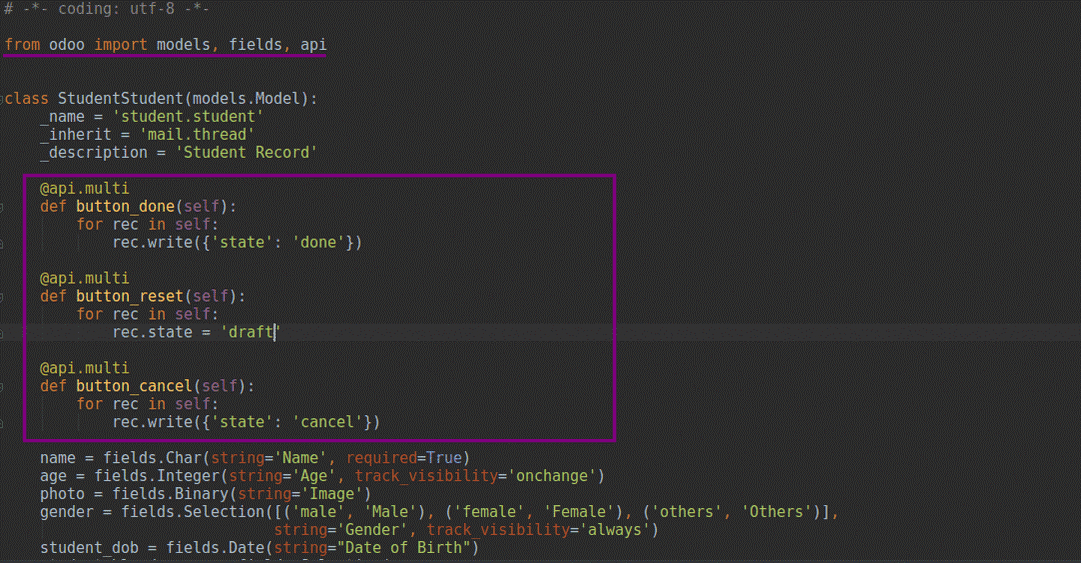
Task: Click the 'cancel' string in rec.write
Action: (x=327, y=421)
